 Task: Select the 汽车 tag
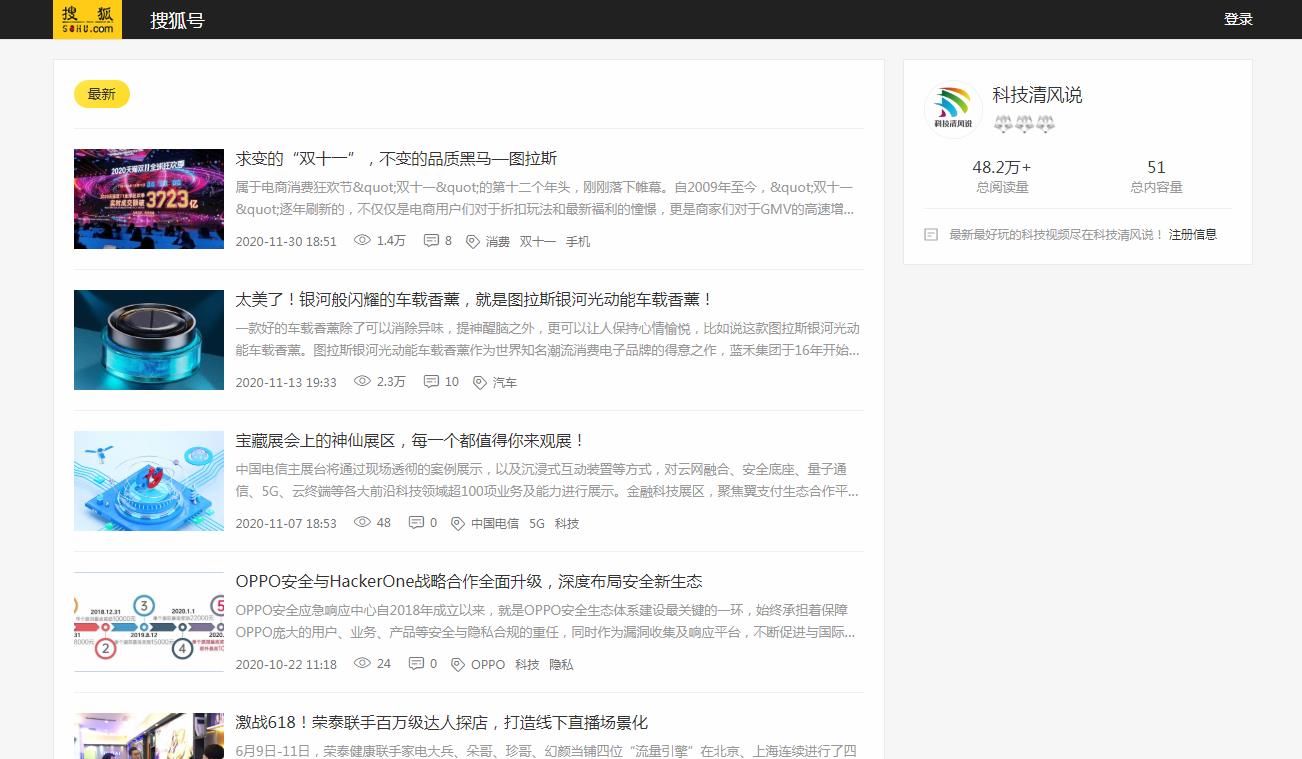point(505,382)
